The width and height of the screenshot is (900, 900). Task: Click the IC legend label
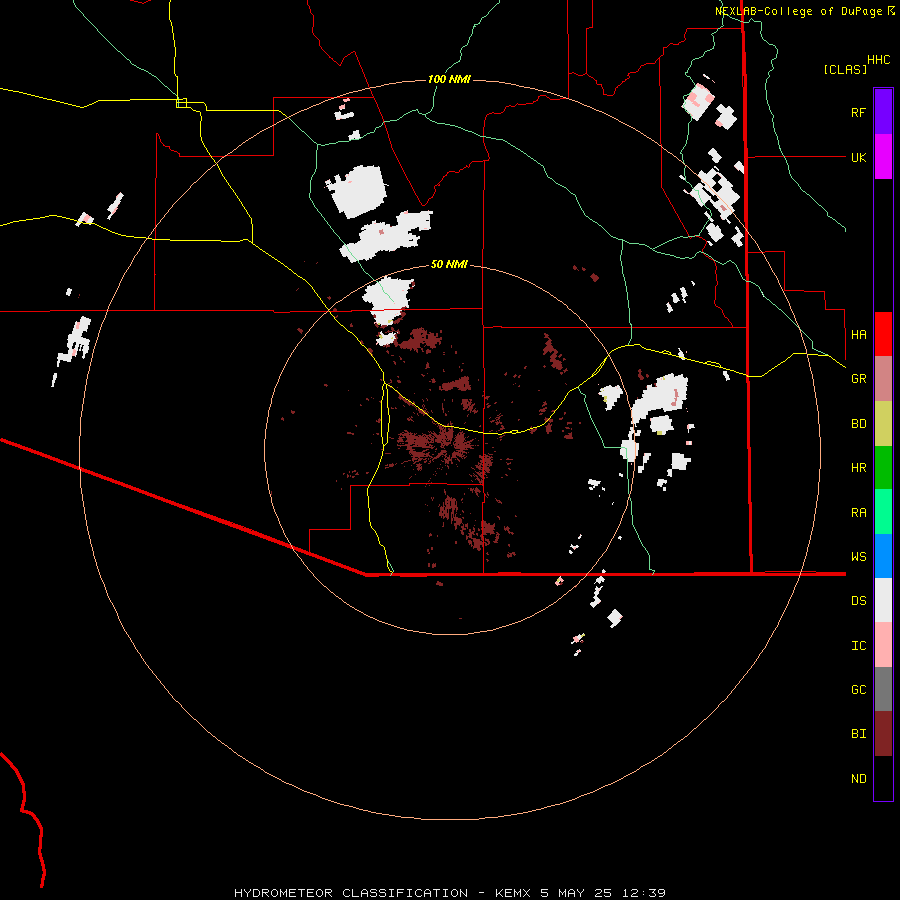[x=858, y=646]
